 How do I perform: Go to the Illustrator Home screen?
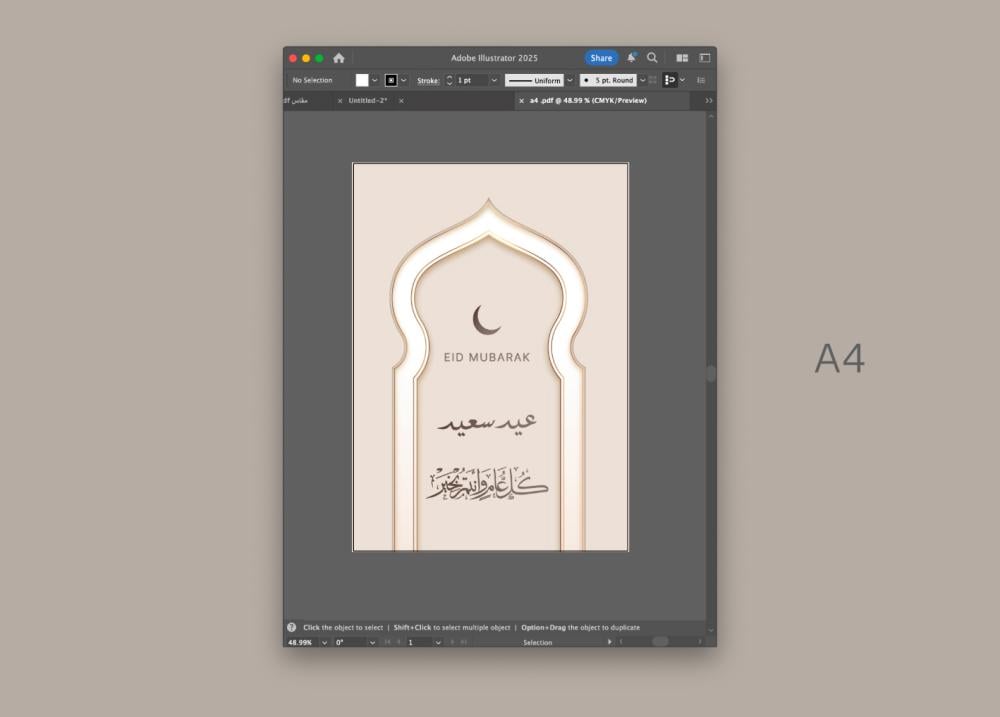339,58
